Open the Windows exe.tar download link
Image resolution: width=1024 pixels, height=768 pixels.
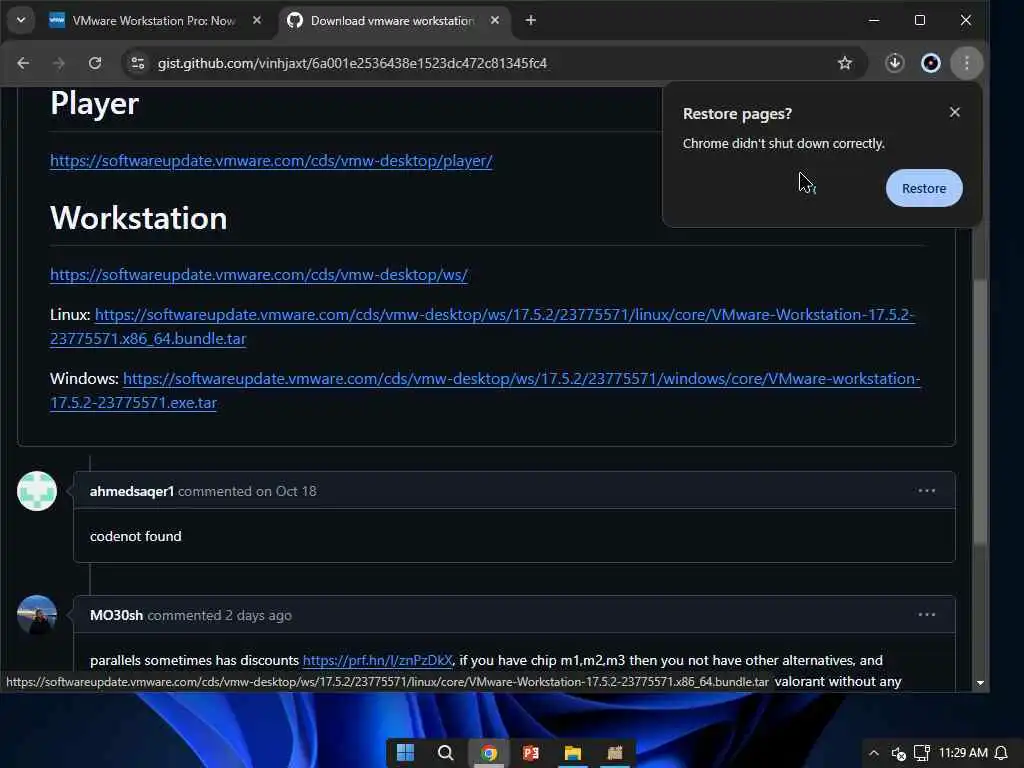point(485,391)
